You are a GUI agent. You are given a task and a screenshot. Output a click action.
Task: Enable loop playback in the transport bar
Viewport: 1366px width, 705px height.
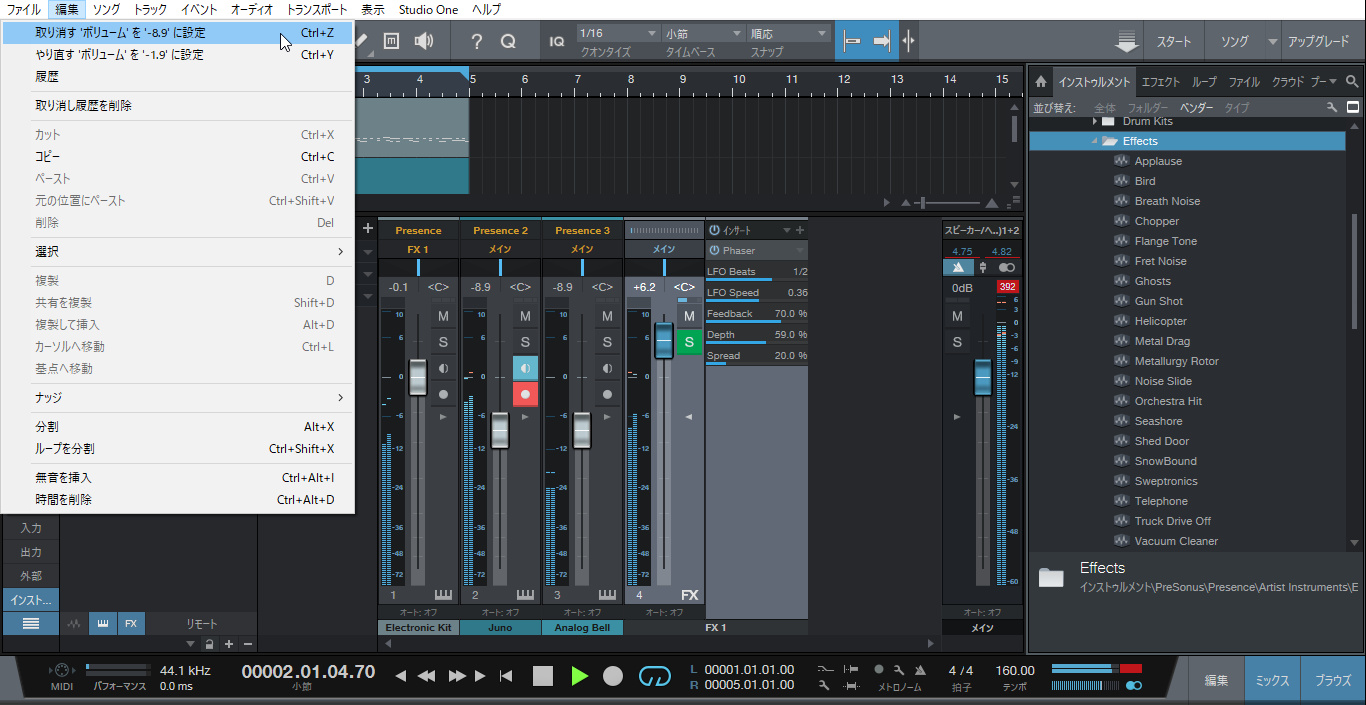(x=655, y=676)
